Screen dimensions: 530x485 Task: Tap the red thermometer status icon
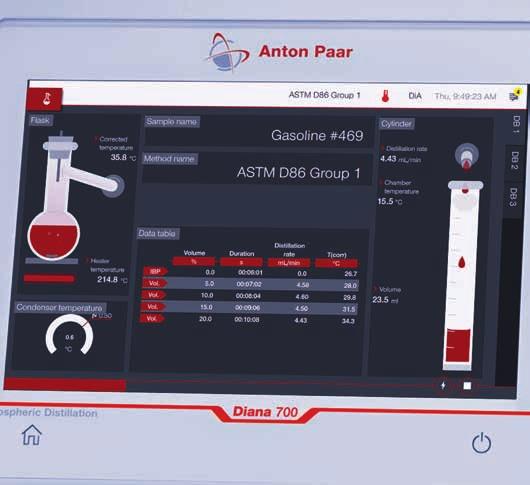click(385, 96)
